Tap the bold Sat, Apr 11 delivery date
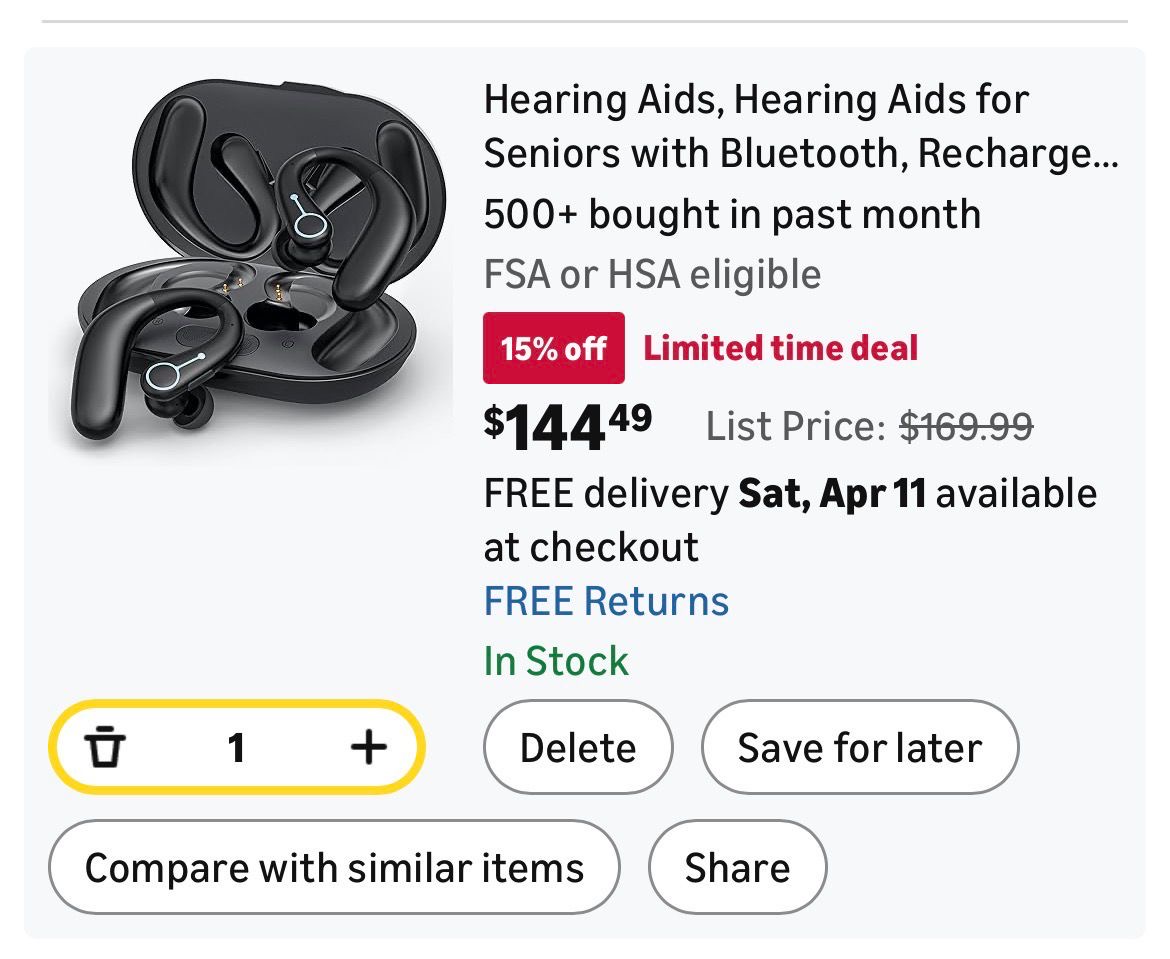 832,494
